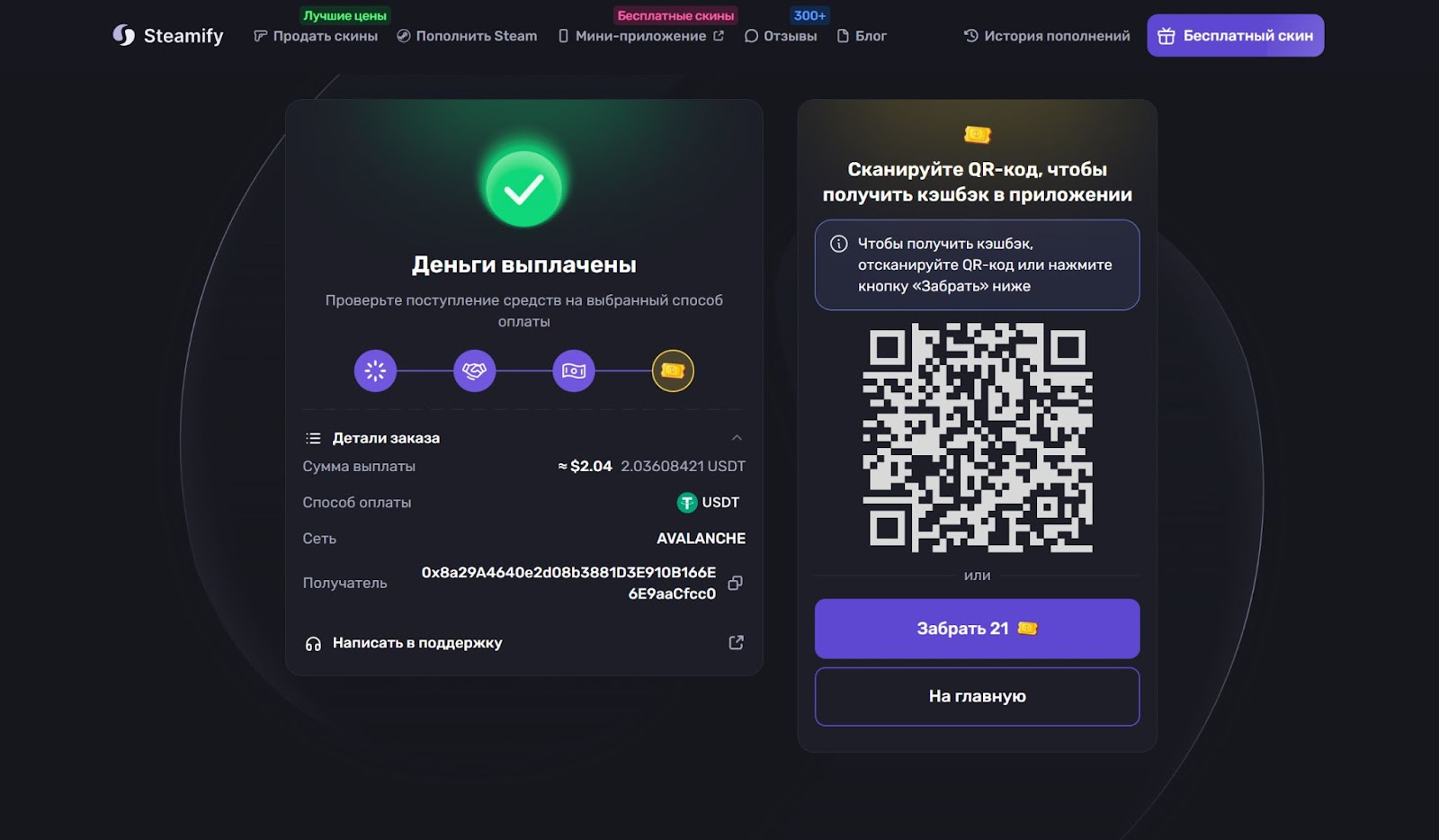1439x840 pixels.
Task: Go to the Отзывы page
Action: point(781,36)
